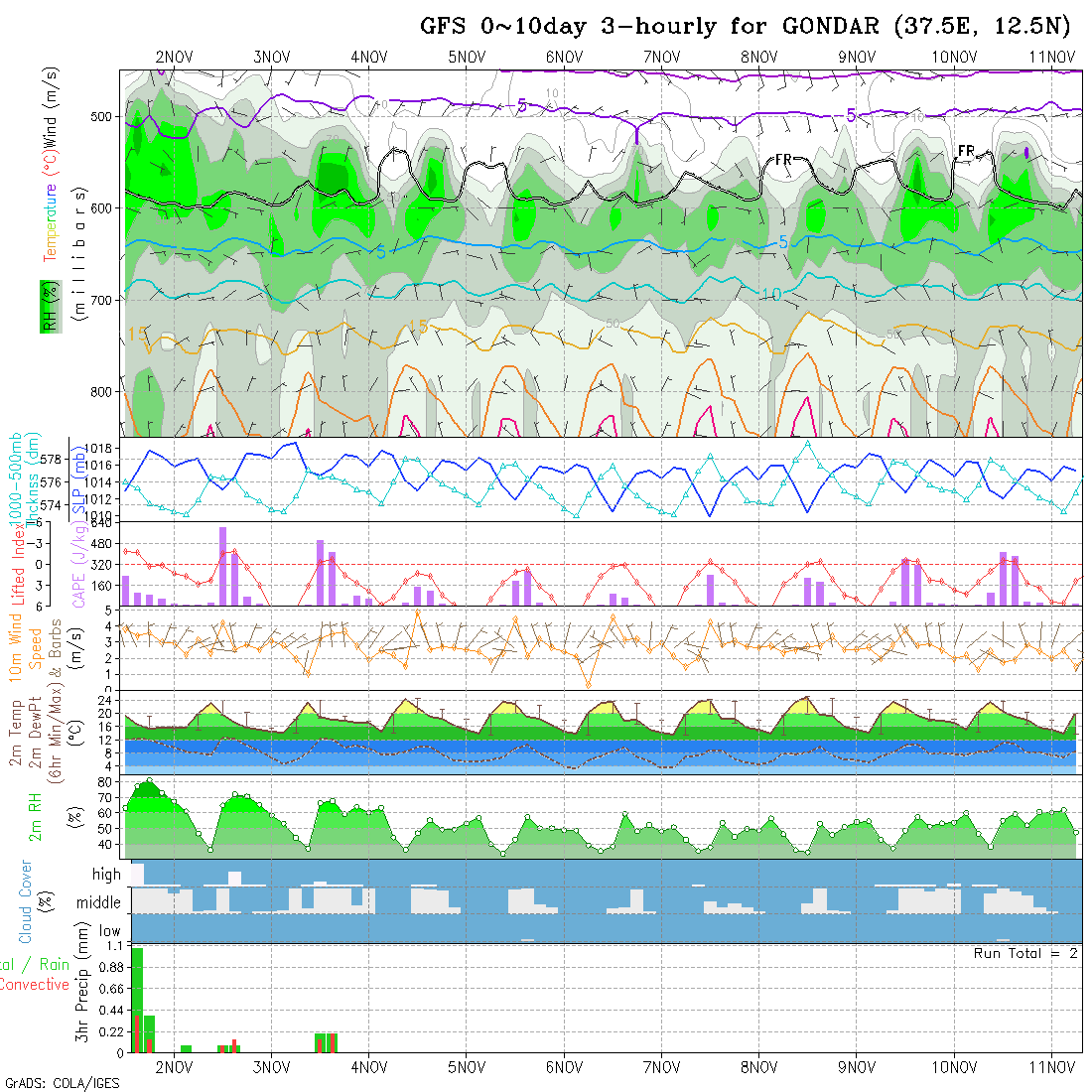
Task: Select the 'low' cloud cover label
Action: click(x=109, y=931)
